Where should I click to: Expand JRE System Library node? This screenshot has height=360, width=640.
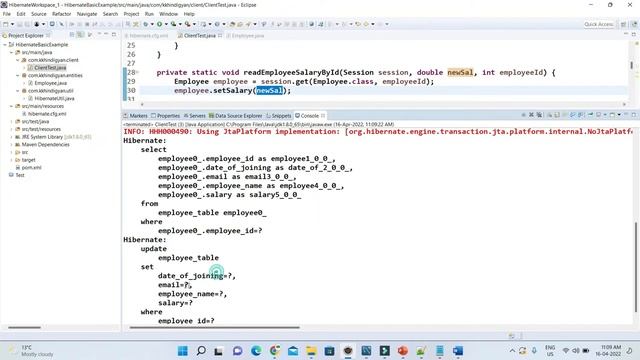tap(11, 137)
